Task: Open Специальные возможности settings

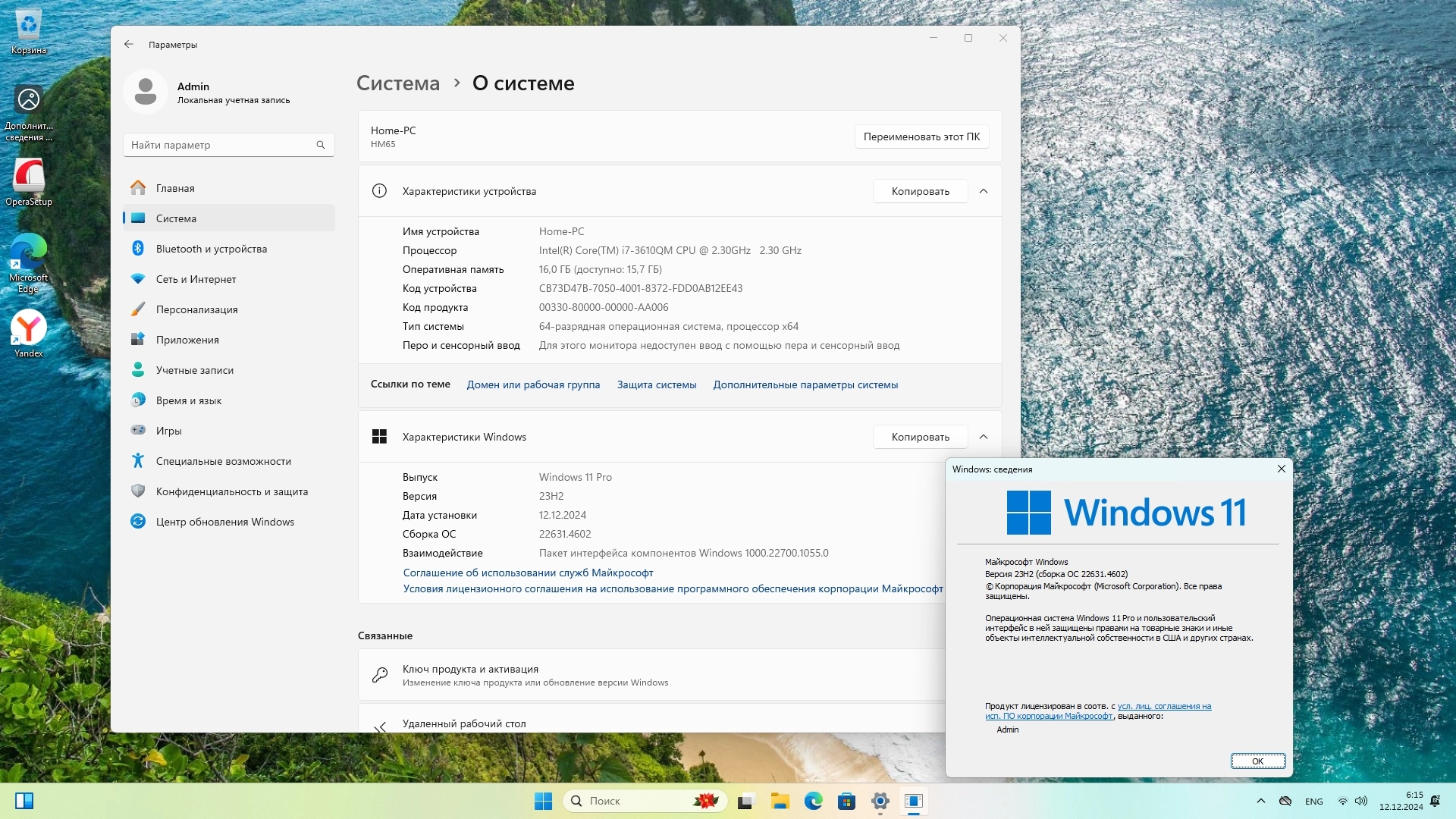Action: click(223, 461)
